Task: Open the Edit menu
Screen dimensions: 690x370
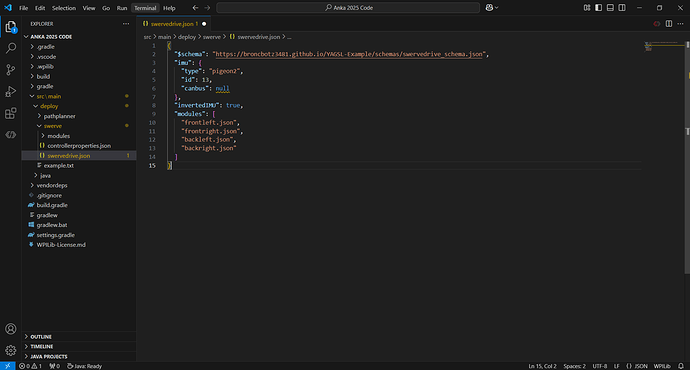Action: click(40, 8)
